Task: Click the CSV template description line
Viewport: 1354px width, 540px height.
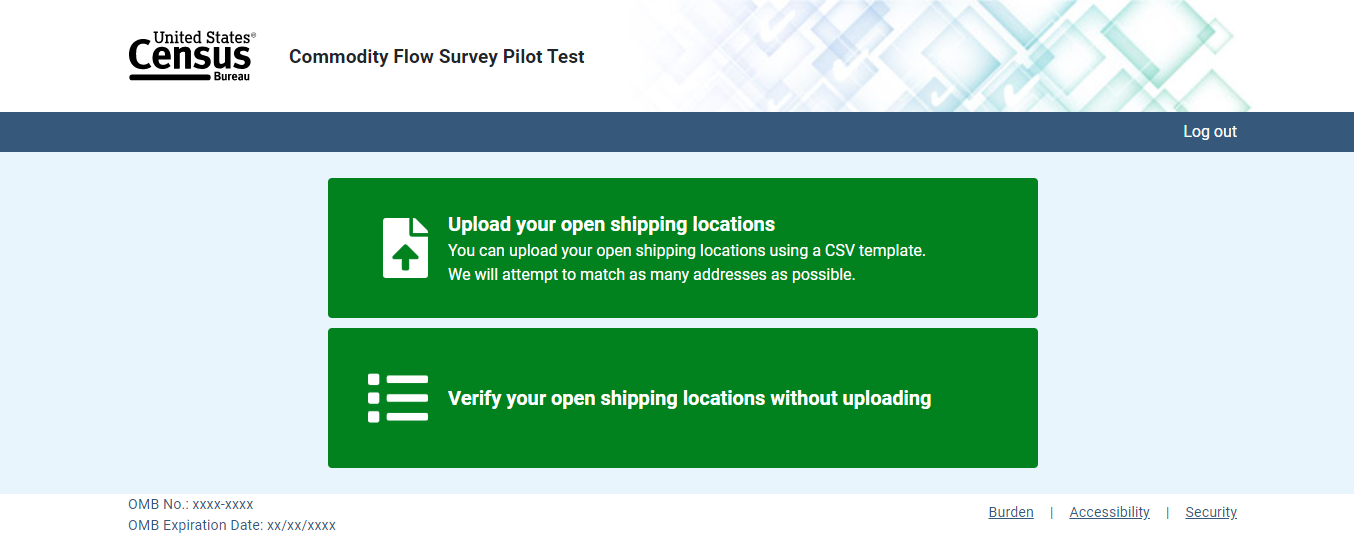Action: click(686, 250)
